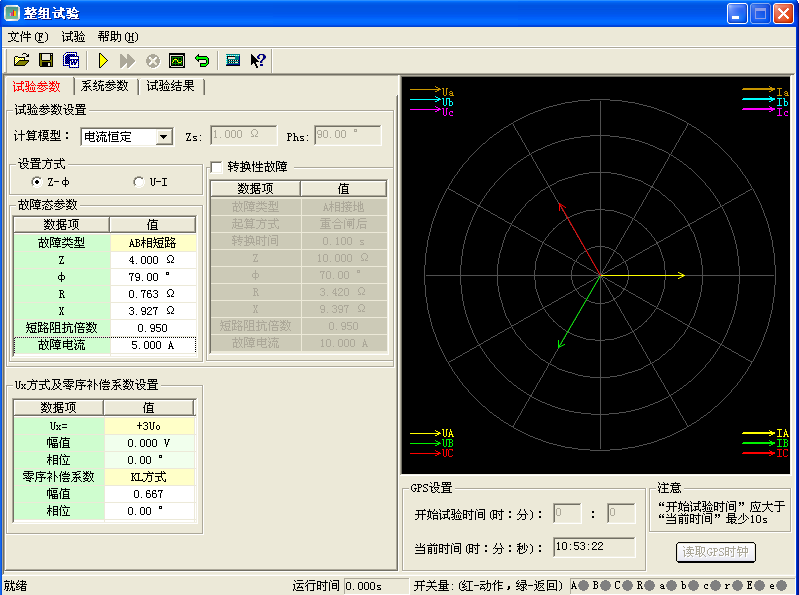Click the waveform display icon in toolbar
Image resolution: width=799 pixels, height=595 pixels.
[177, 61]
